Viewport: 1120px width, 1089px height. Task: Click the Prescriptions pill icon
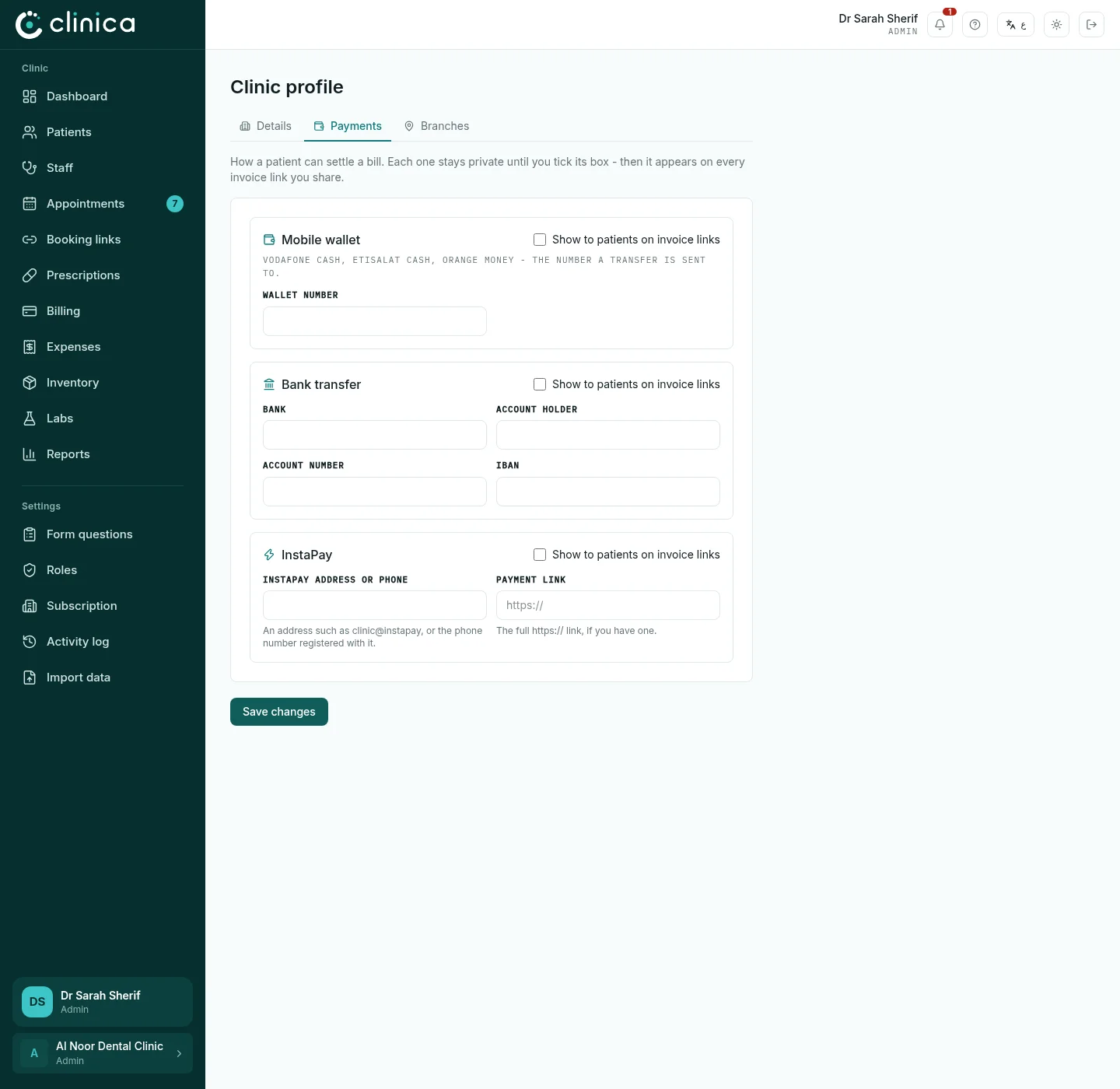pyautogui.click(x=30, y=275)
